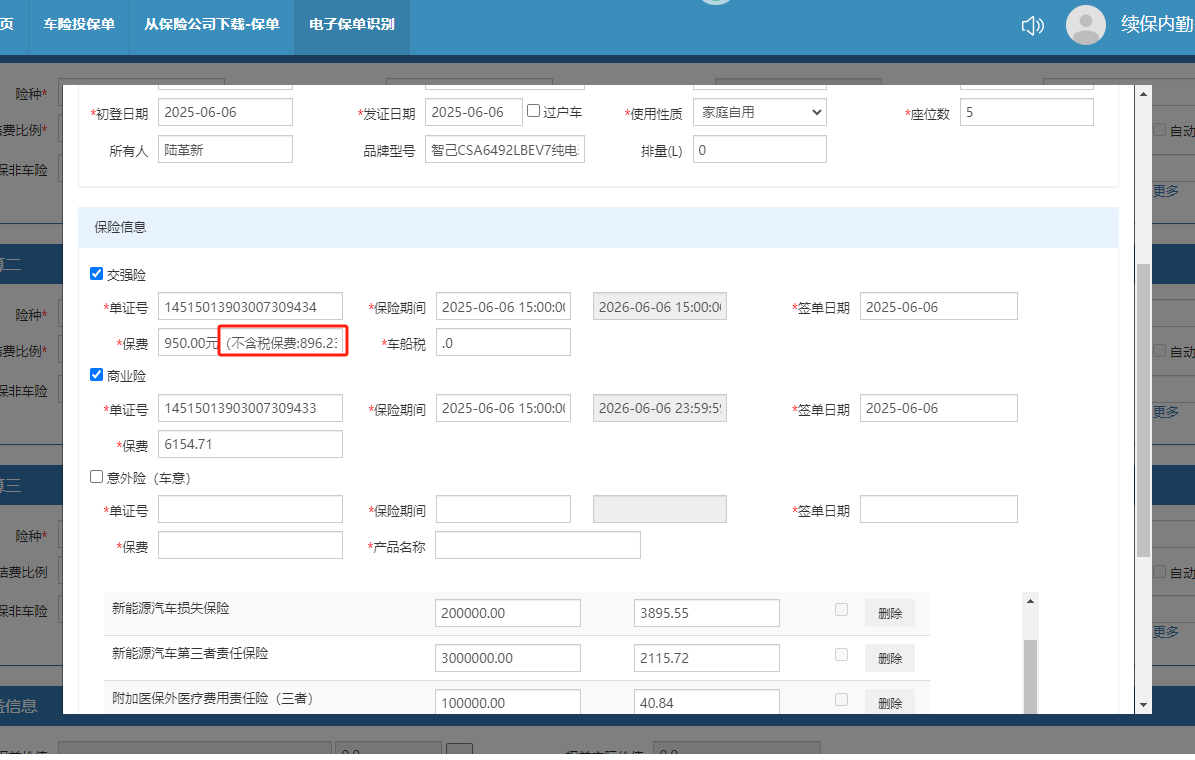This screenshot has width=1195, height=760.
Task: Delete the 新能源汽车损失保险 row
Action: pyautogui.click(x=889, y=614)
